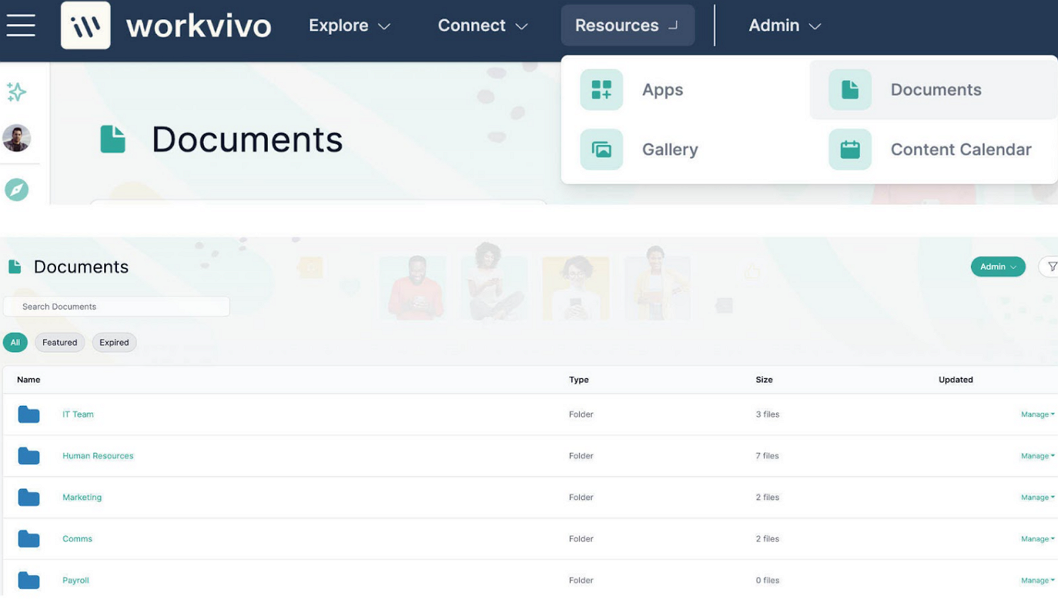Open the user profile avatar in sidebar
Image resolution: width=1058 pixels, height=600 pixels.
[17, 138]
